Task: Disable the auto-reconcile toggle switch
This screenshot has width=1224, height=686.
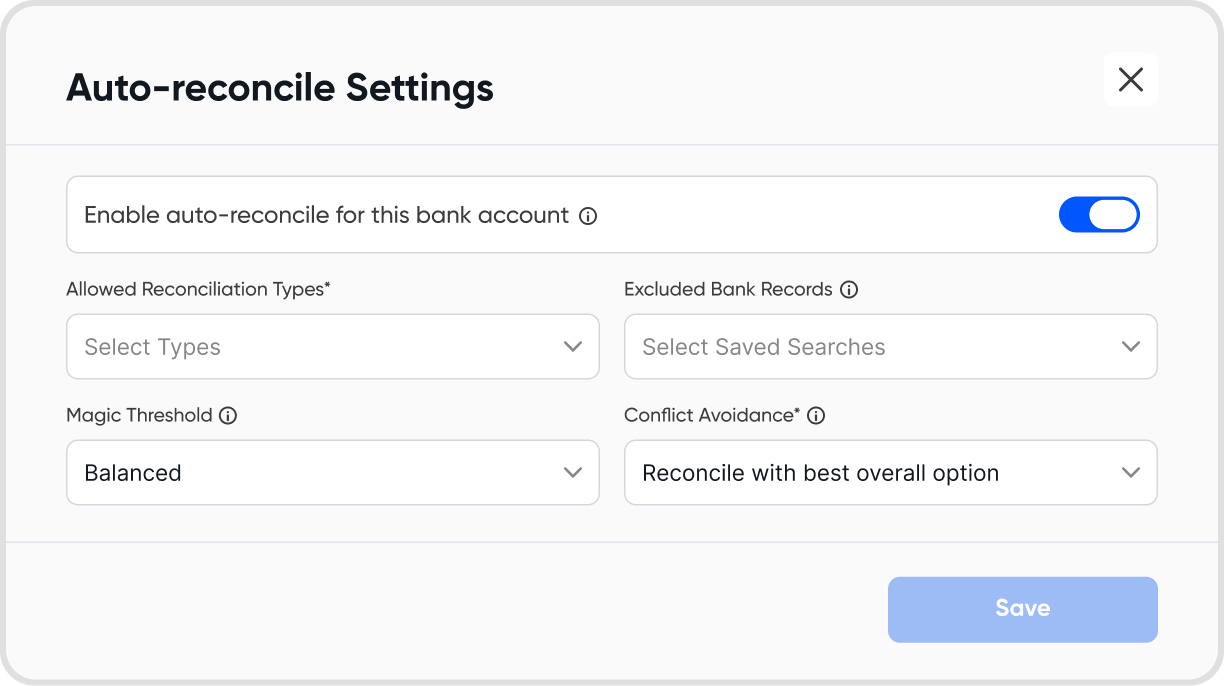Action: coord(1099,215)
